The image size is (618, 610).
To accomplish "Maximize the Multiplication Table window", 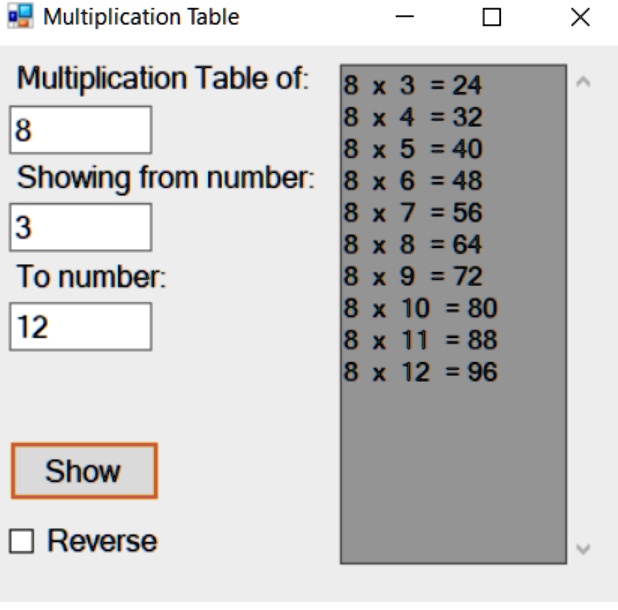I will (492, 17).
